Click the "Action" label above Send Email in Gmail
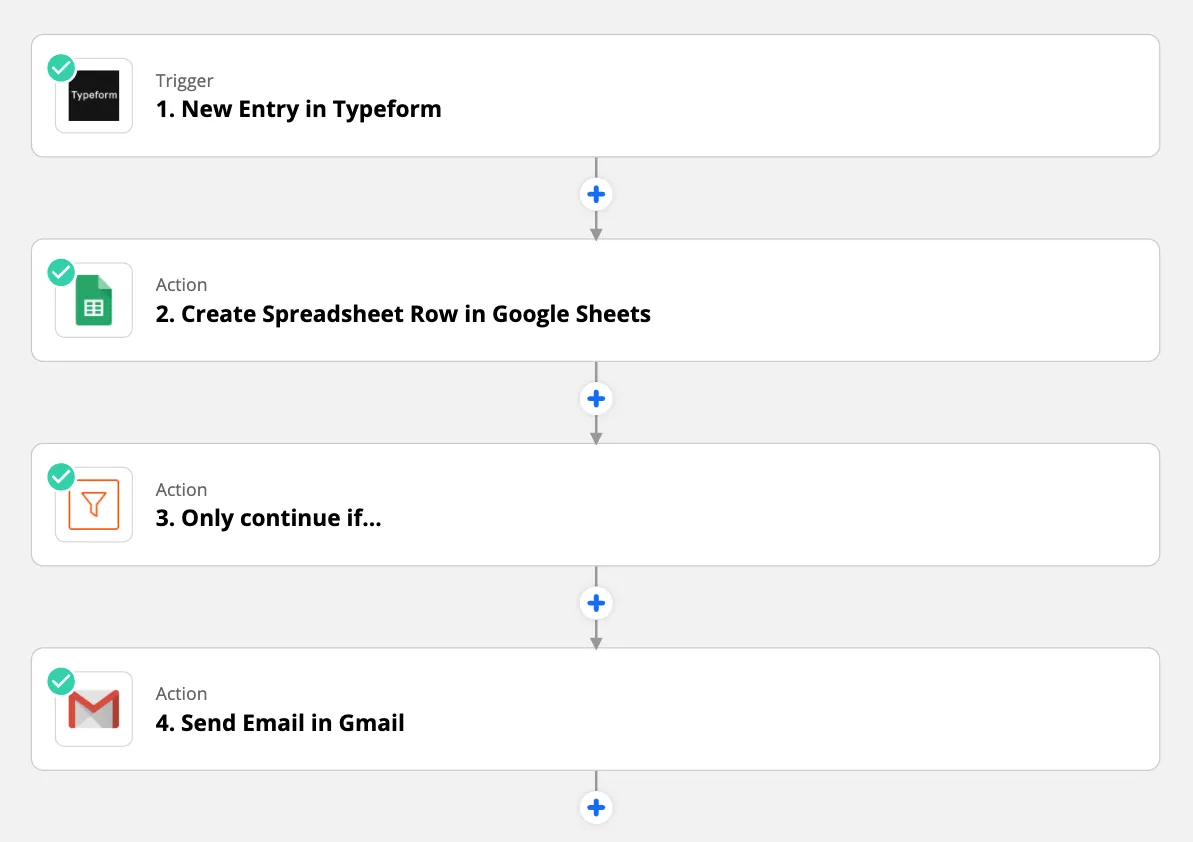 [181, 694]
